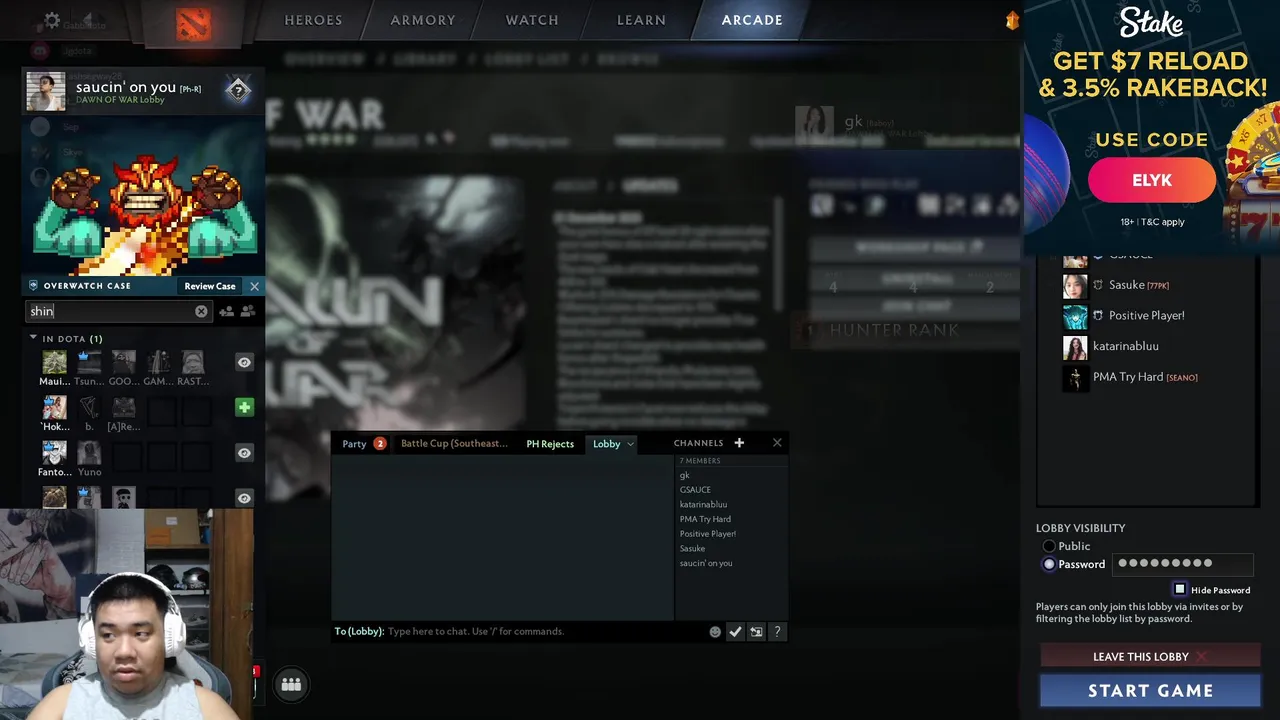The image size is (1280, 720).
Task: Open the katarinabluu lobby avatar
Action: pyautogui.click(x=1075, y=348)
